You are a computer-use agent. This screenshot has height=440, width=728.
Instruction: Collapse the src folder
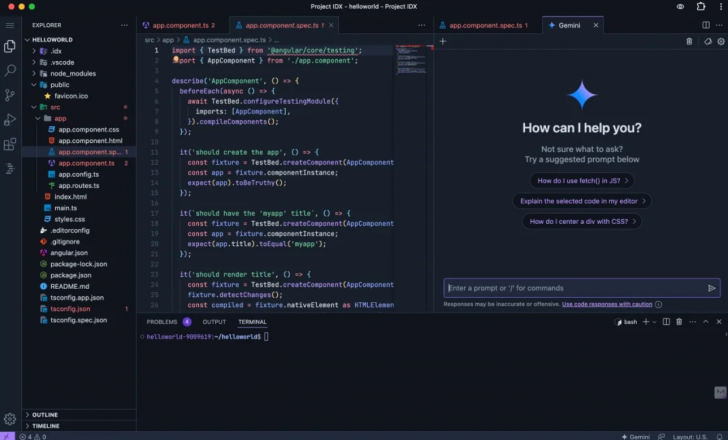tap(34, 107)
